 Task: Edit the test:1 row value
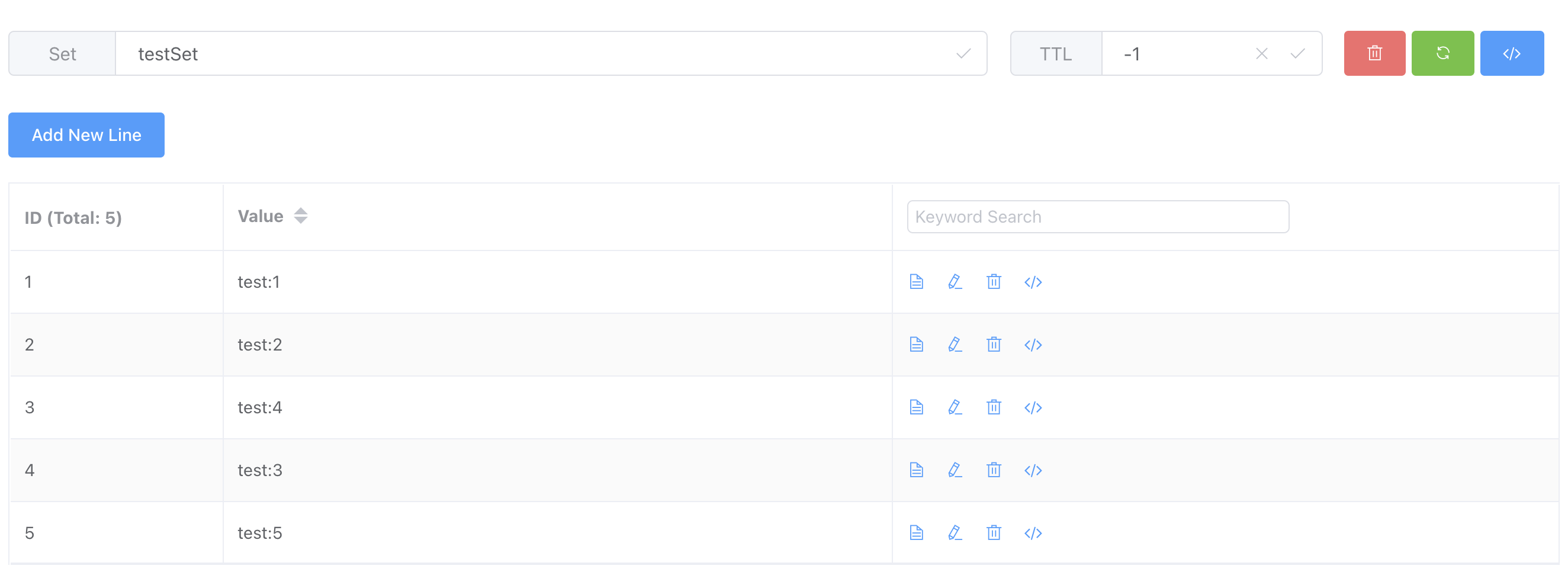pos(955,282)
